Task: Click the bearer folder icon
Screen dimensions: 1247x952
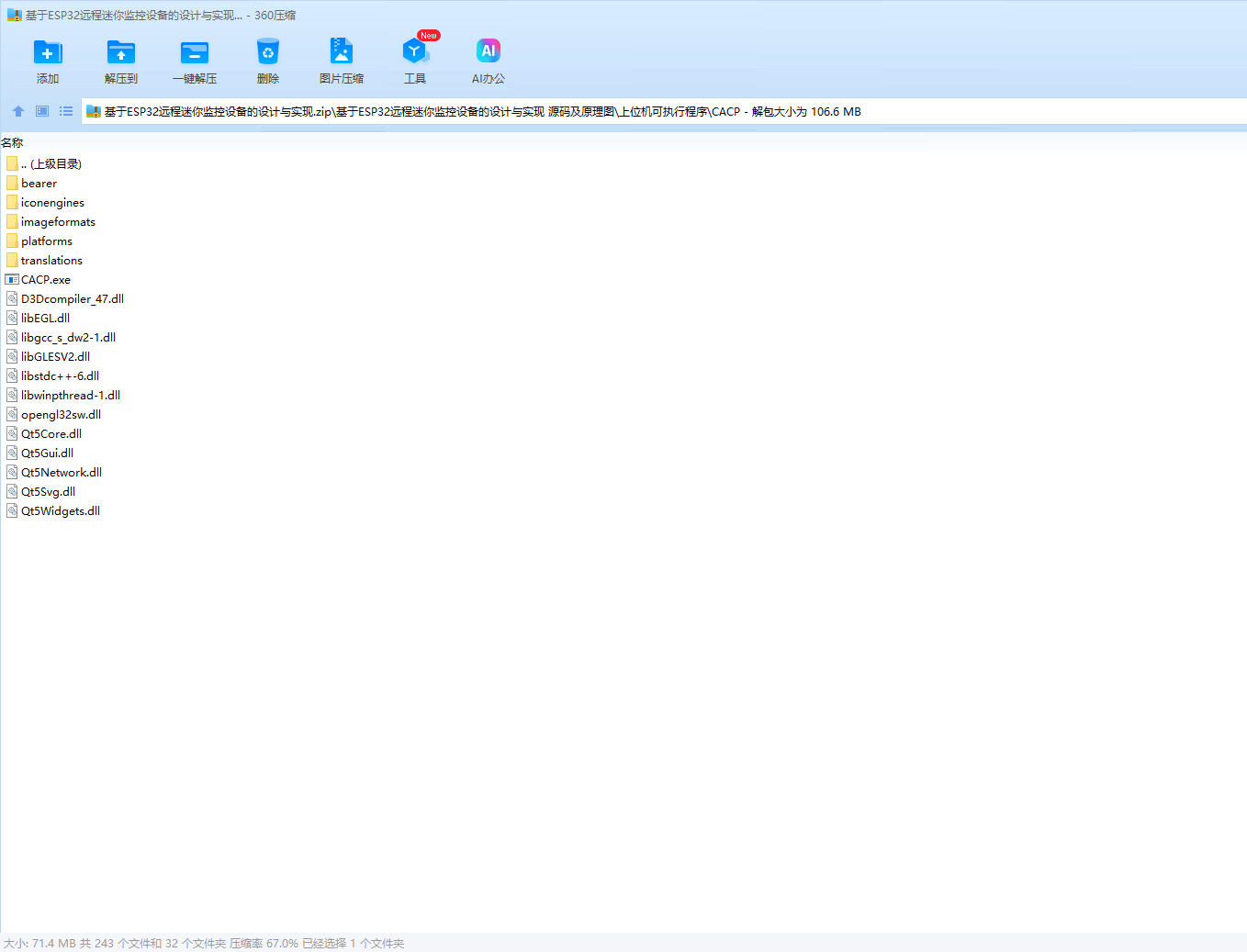Action: pyautogui.click(x=12, y=184)
